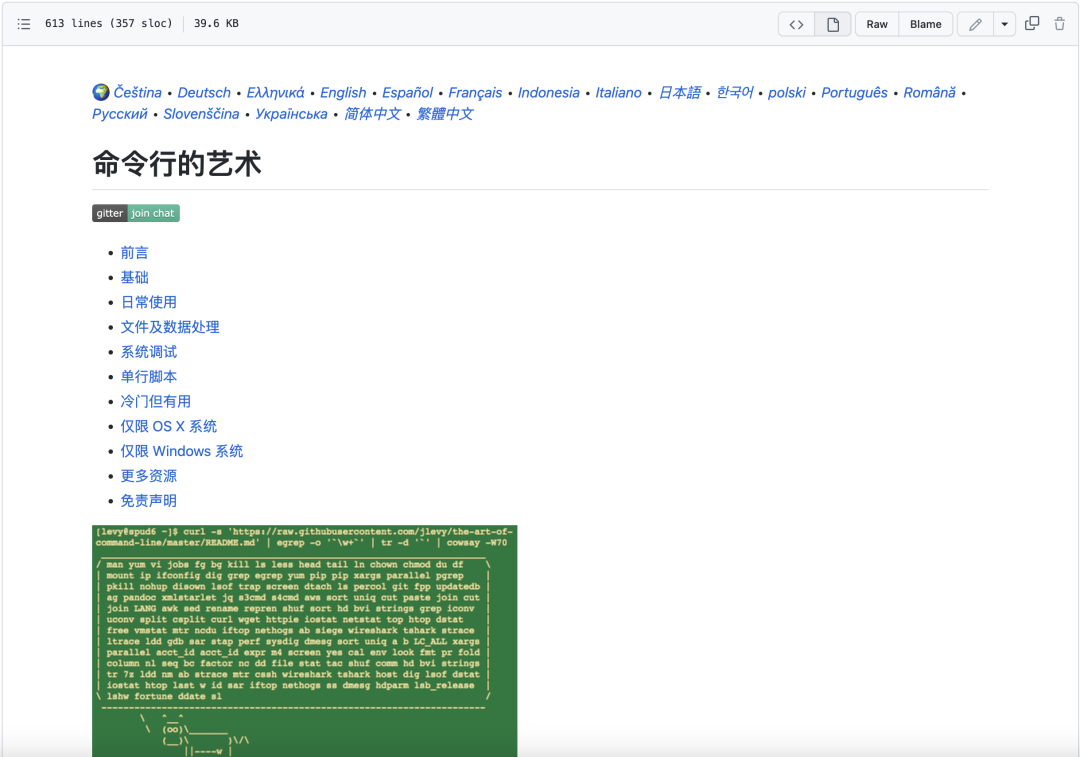Open the table of contents outline icon
This screenshot has height=757, width=1080.
[x=24, y=24]
